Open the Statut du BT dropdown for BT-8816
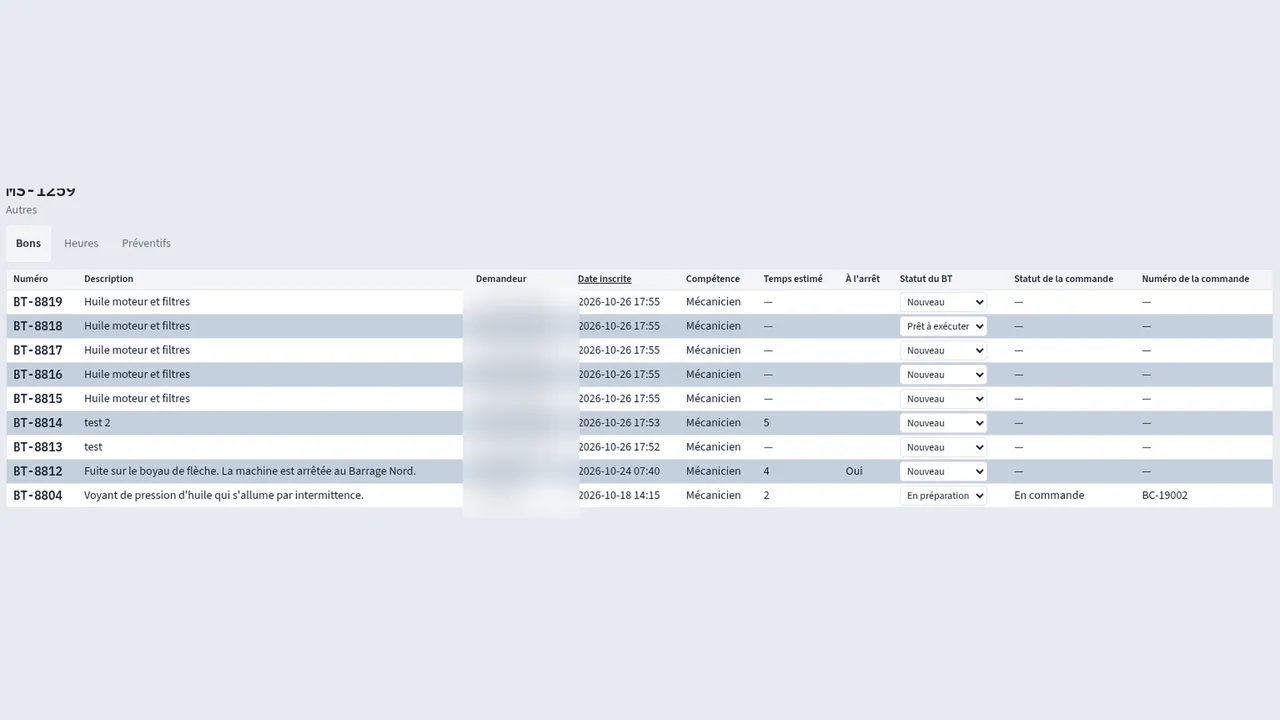Image resolution: width=1280 pixels, height=720 pixels. tap(943, 374)
